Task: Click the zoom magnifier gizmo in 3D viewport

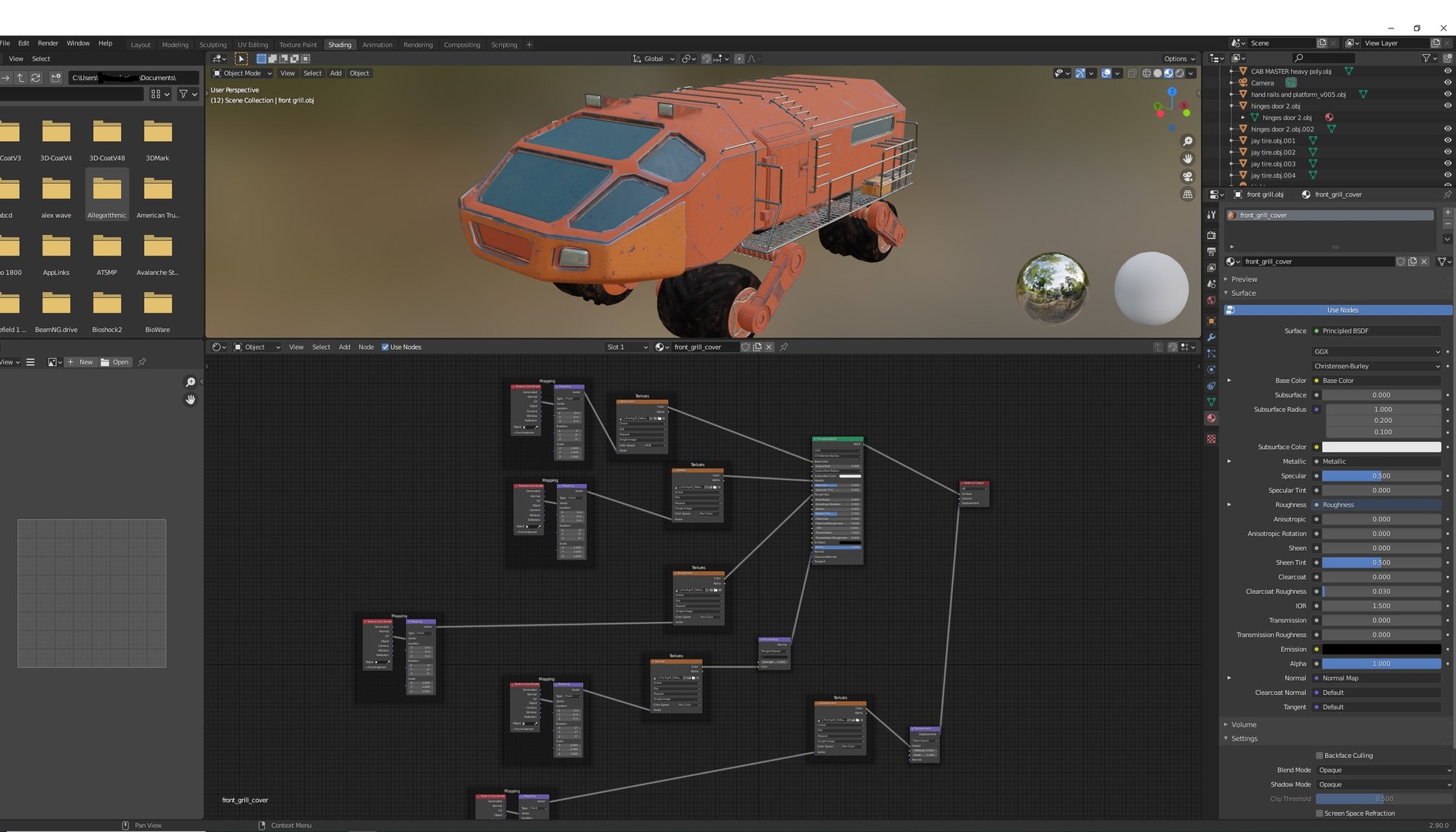Action: [1187, 142]
